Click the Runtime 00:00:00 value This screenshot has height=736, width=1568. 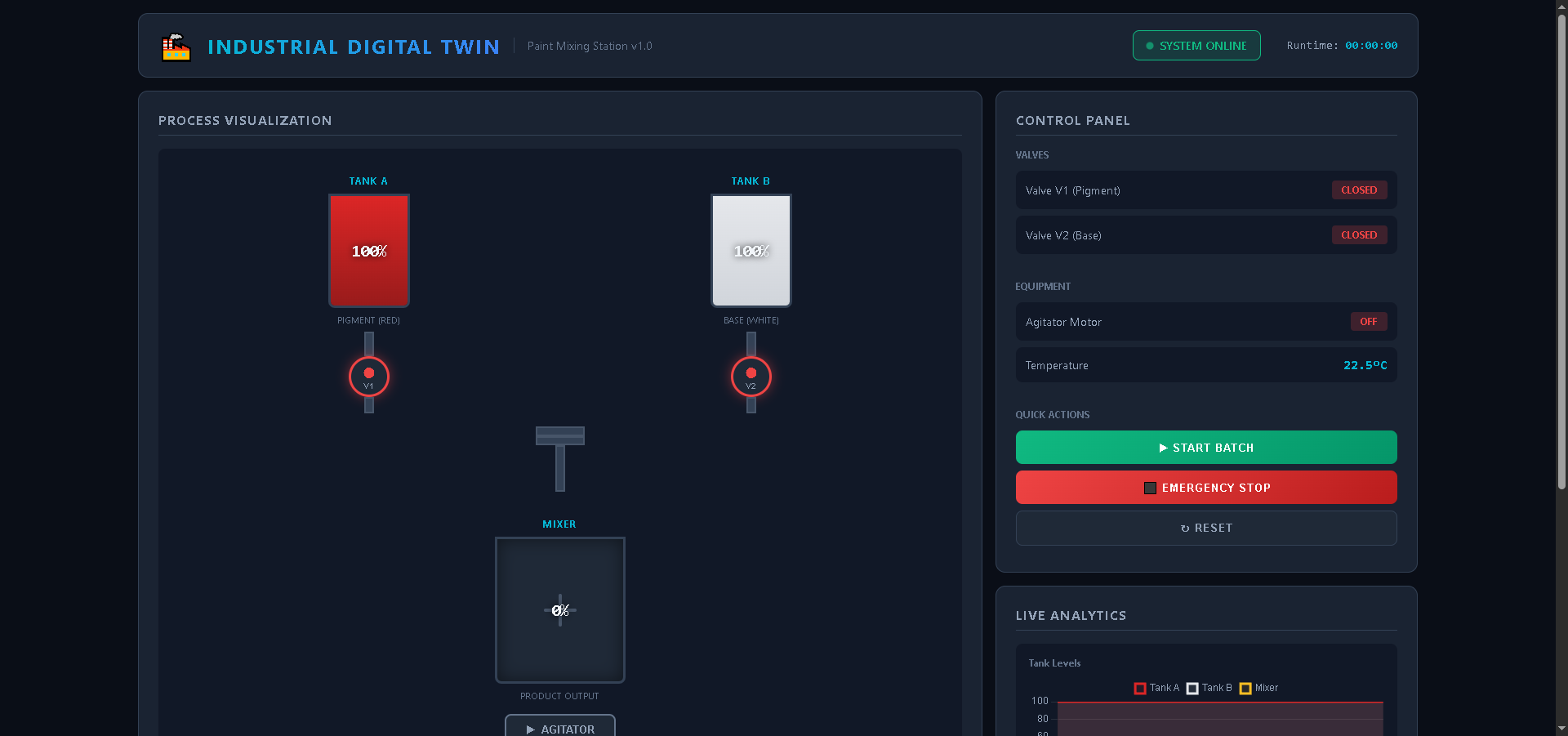1371,46
